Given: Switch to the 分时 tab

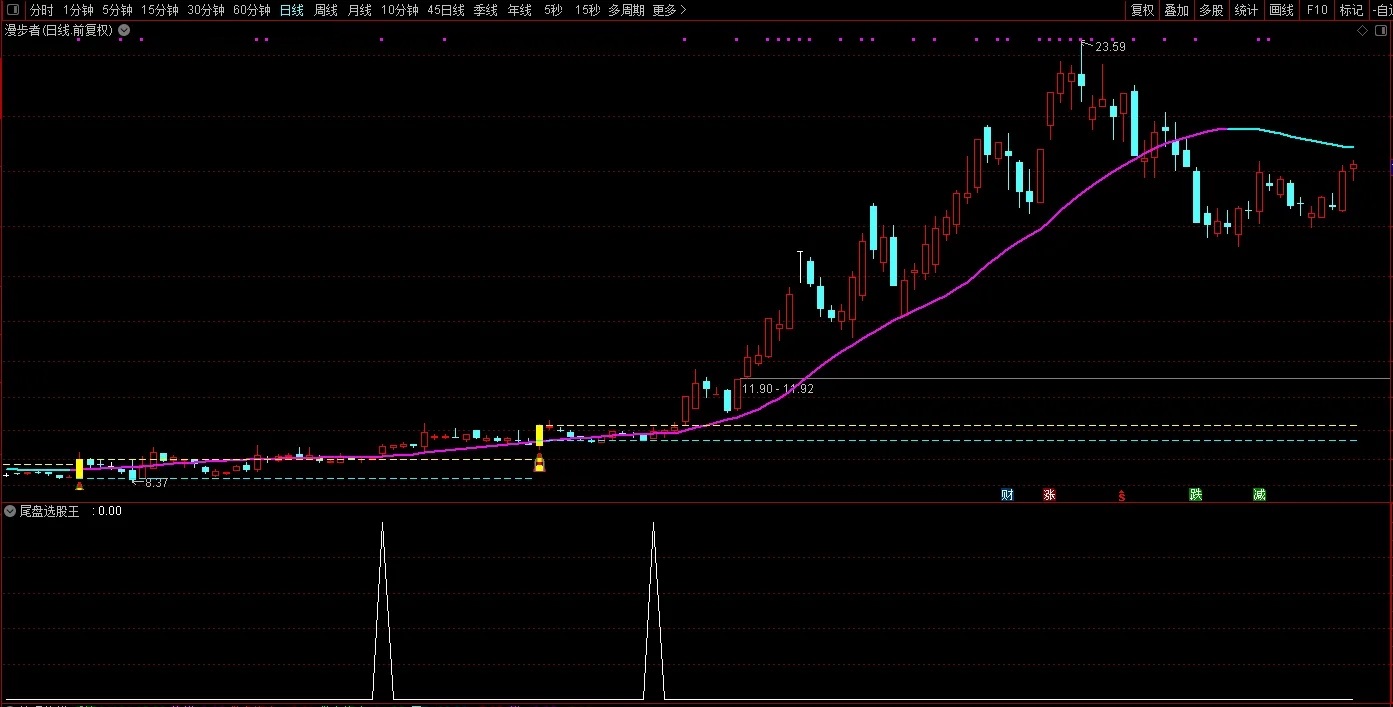Looking at the screenshot, I should [x=41, y=10].
